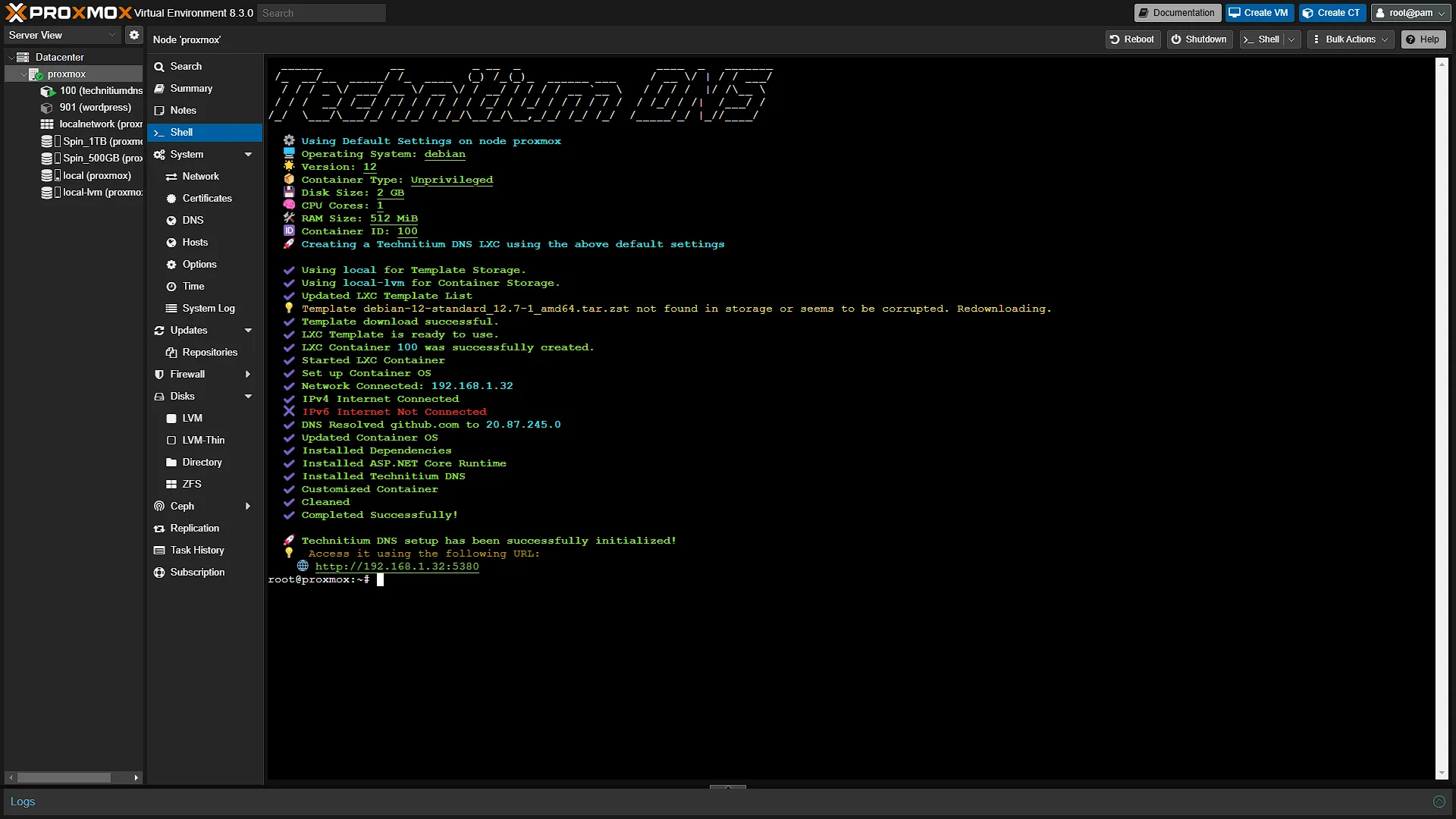This screenshot has height=819, width=1456.
Task: Open the Notes panel
Action: tap(205, 111)
